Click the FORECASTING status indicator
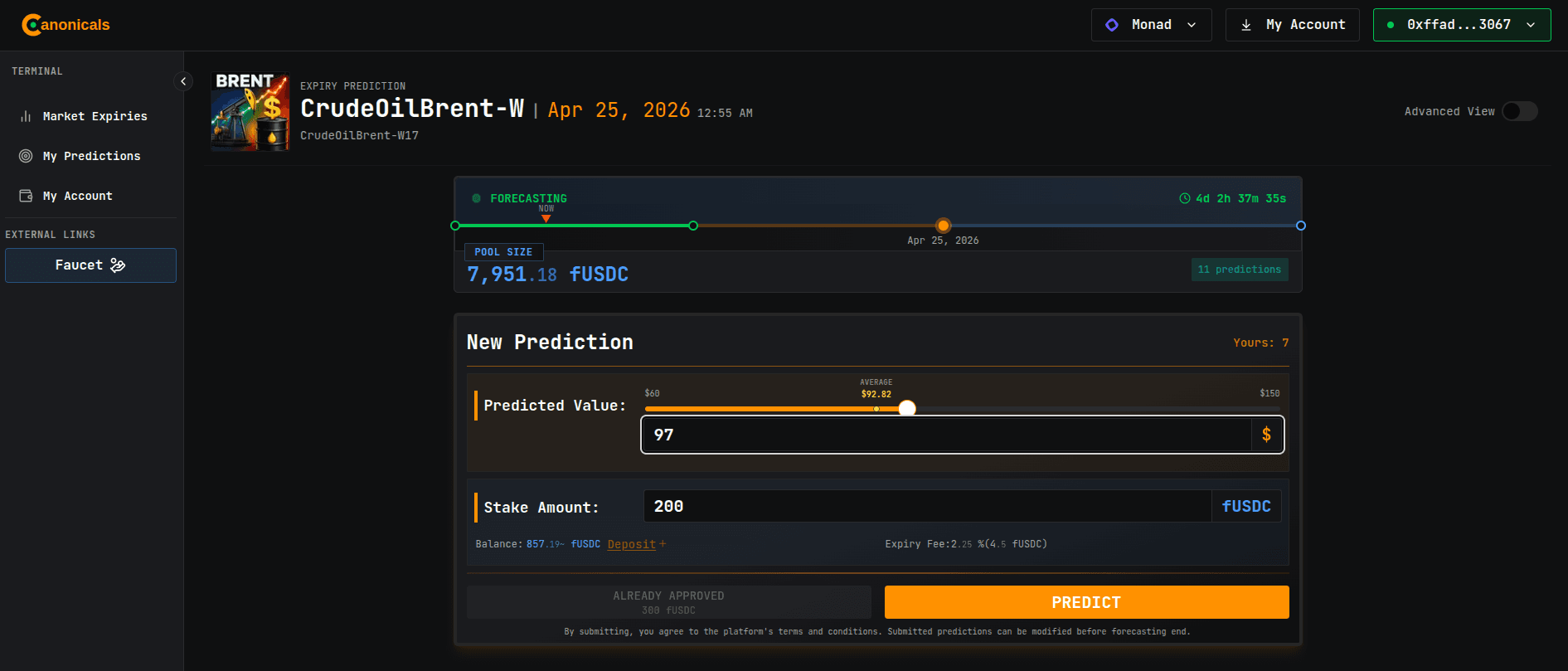 point(522,198)
